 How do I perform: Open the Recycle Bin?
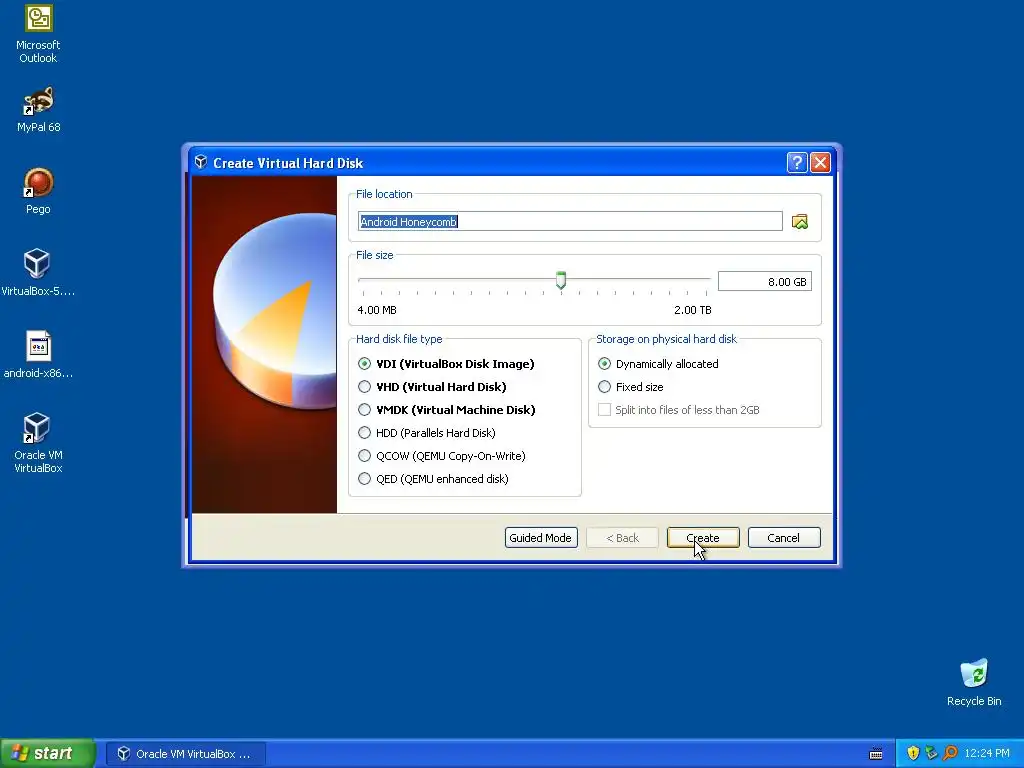tap(974, 683)
